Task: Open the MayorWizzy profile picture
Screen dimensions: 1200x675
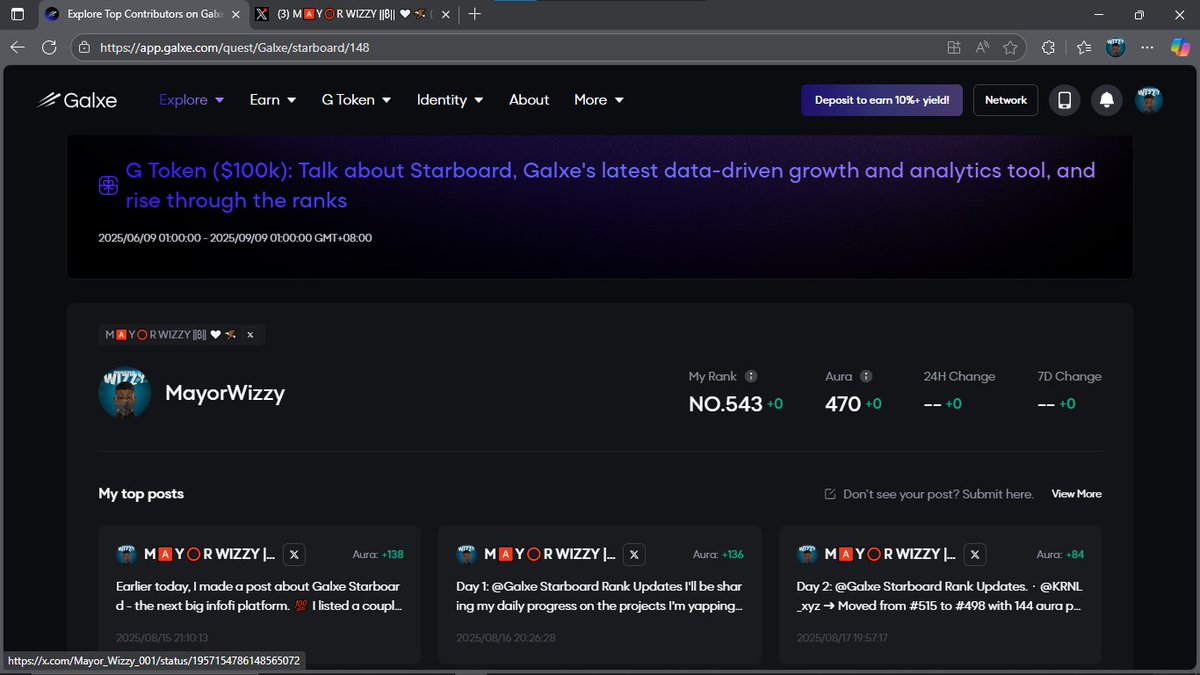Action: click(x=125, y=393)
